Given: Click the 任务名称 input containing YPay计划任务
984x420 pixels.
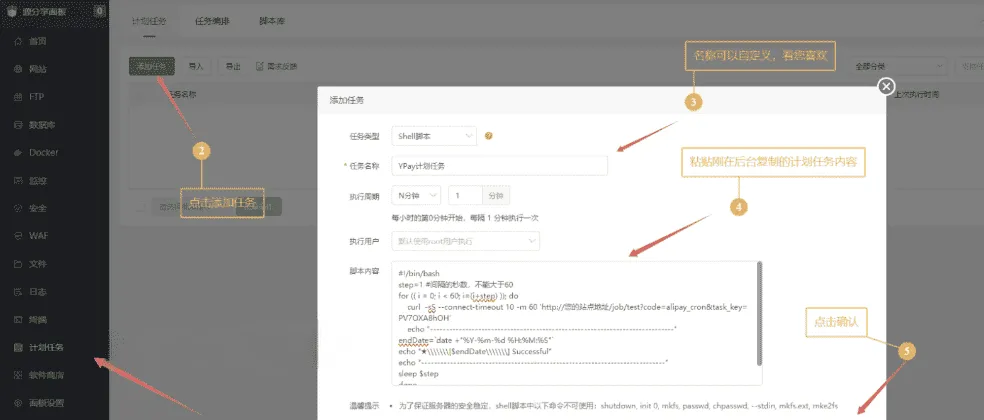Looking at the screenshot, I should pos(499,166).
